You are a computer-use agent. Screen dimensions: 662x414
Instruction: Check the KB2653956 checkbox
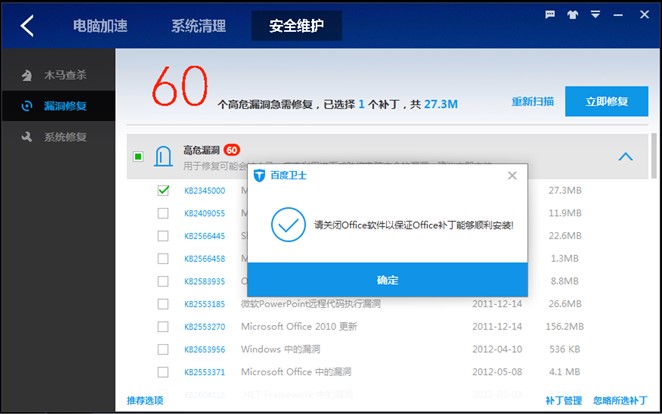click(x=163, y=349)
